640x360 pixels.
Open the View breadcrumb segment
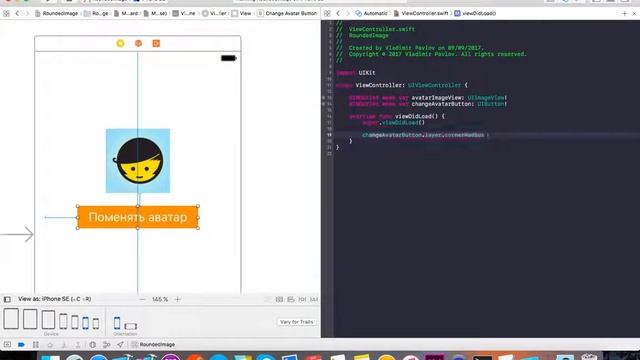[241, 13]
